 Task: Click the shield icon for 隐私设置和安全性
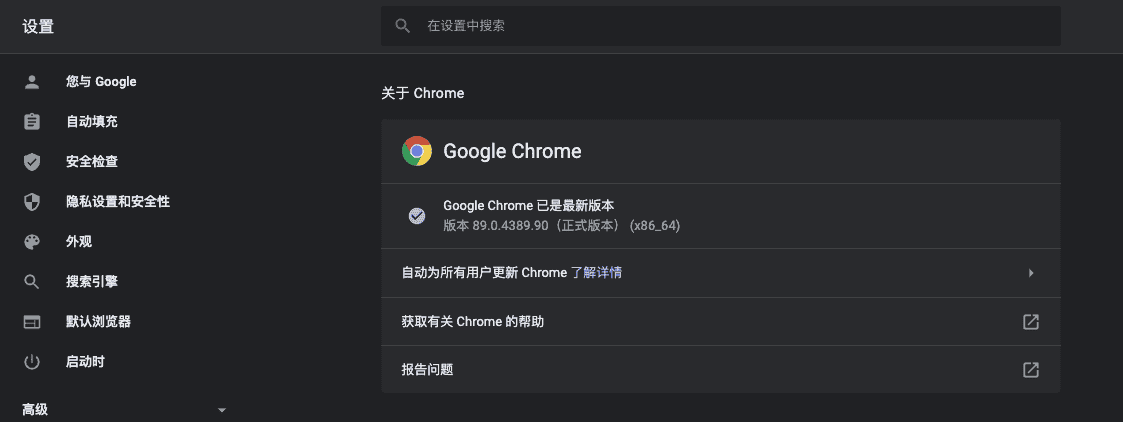(32, 202)
